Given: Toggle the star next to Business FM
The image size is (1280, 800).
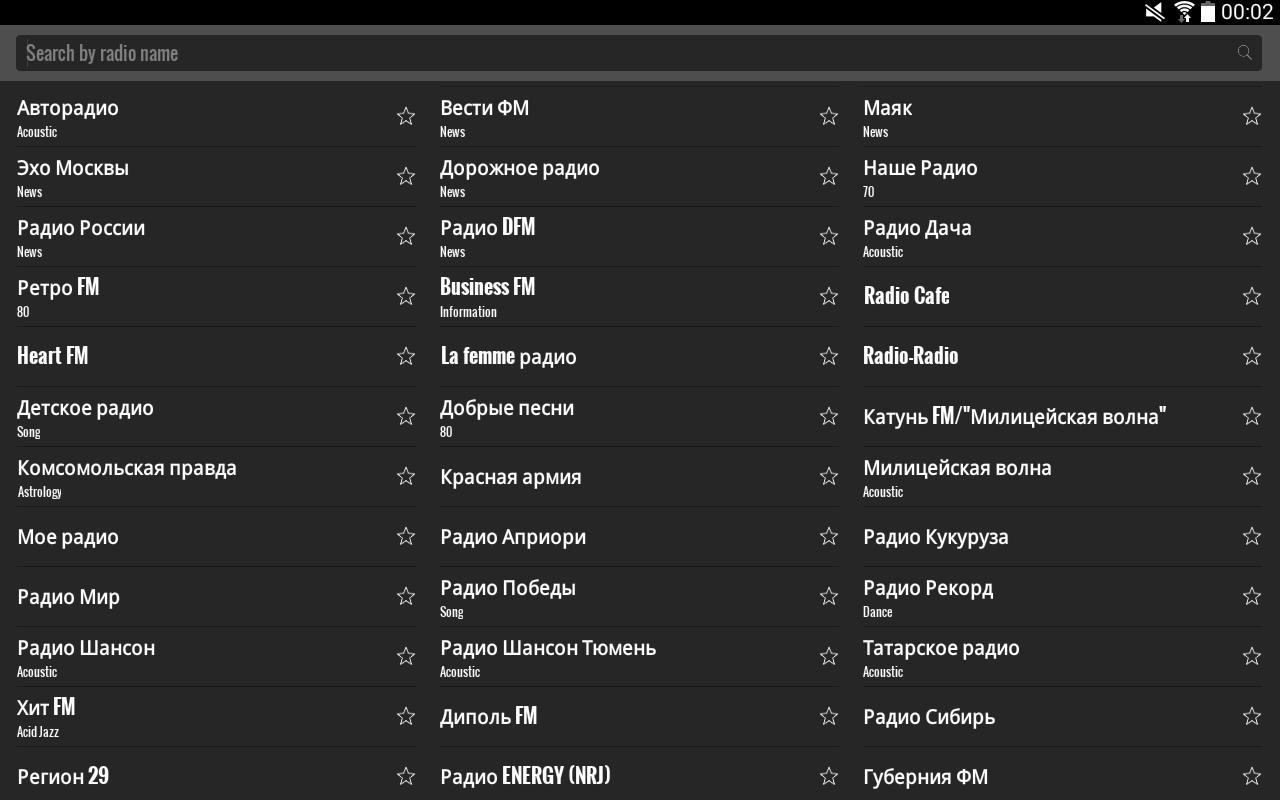Looking at the screenshot, I should (x=829, y=296).
